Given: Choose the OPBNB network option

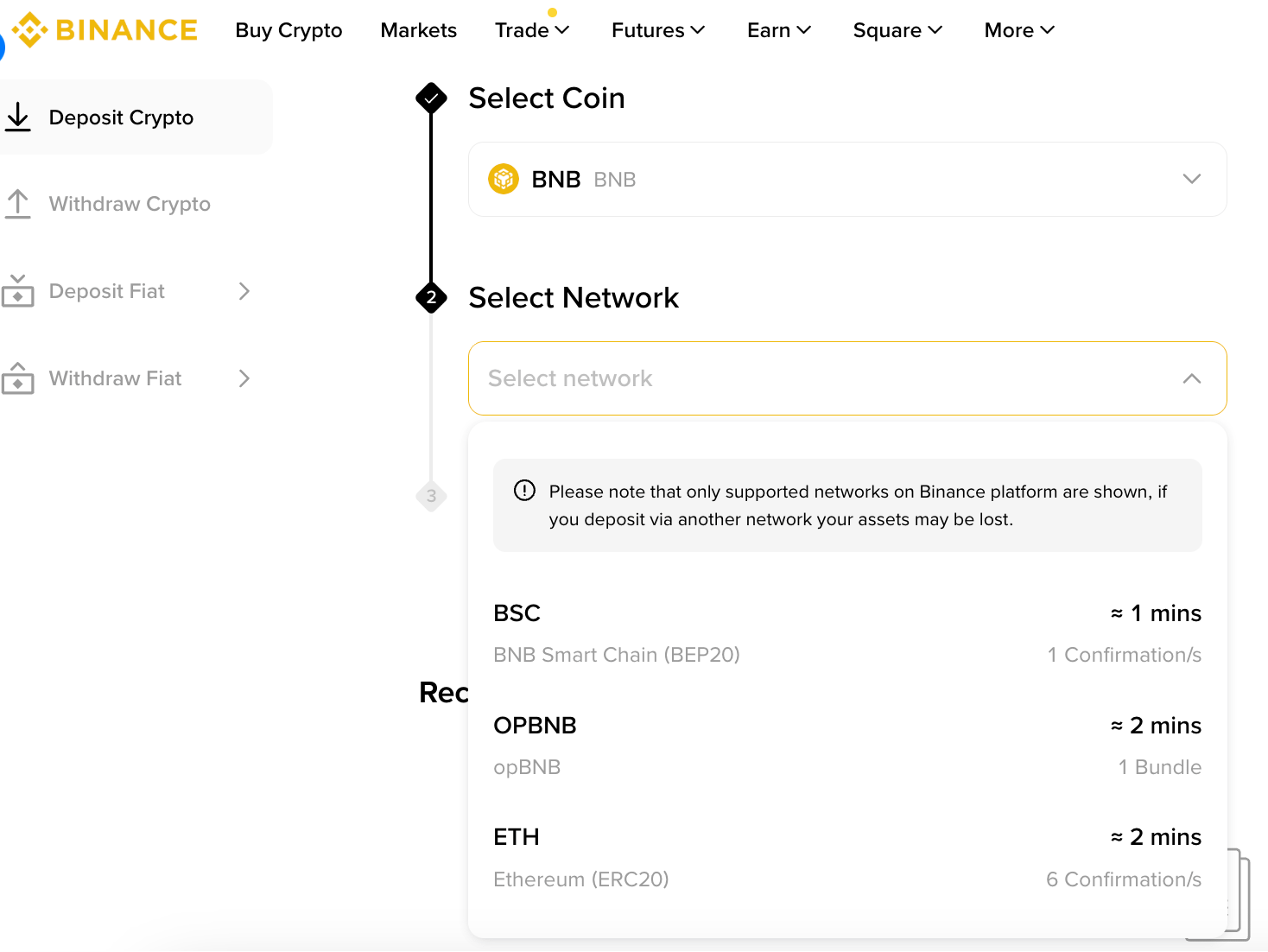Looking at the screenshot, I should tap(847, 746).
